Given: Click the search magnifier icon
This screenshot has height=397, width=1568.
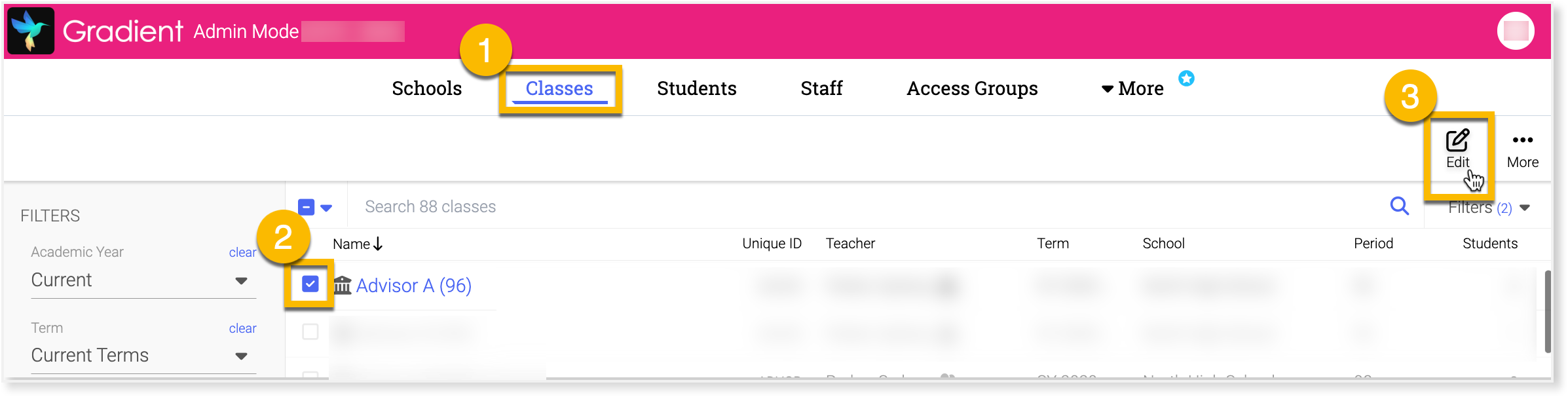Looking at the screenshot, I should tap(1400, 206).
